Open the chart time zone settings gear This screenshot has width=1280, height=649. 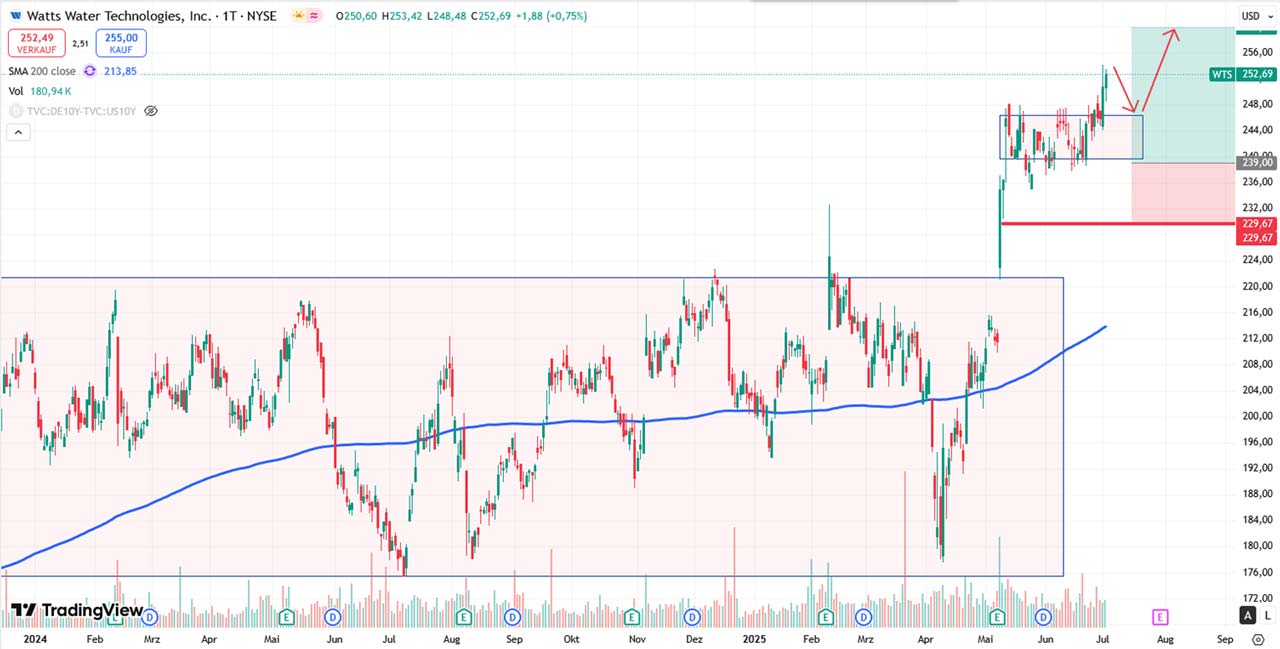[x=1258, y=638]
